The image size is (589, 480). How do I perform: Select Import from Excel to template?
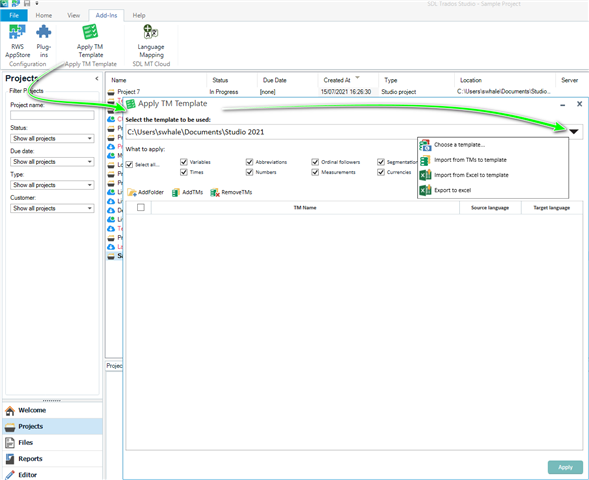tap(492, 175)
